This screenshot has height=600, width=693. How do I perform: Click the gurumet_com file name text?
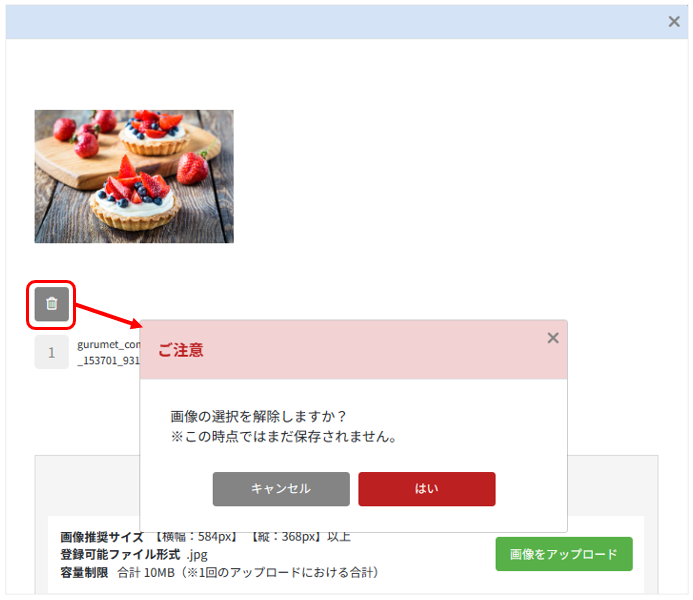[109, 345]
